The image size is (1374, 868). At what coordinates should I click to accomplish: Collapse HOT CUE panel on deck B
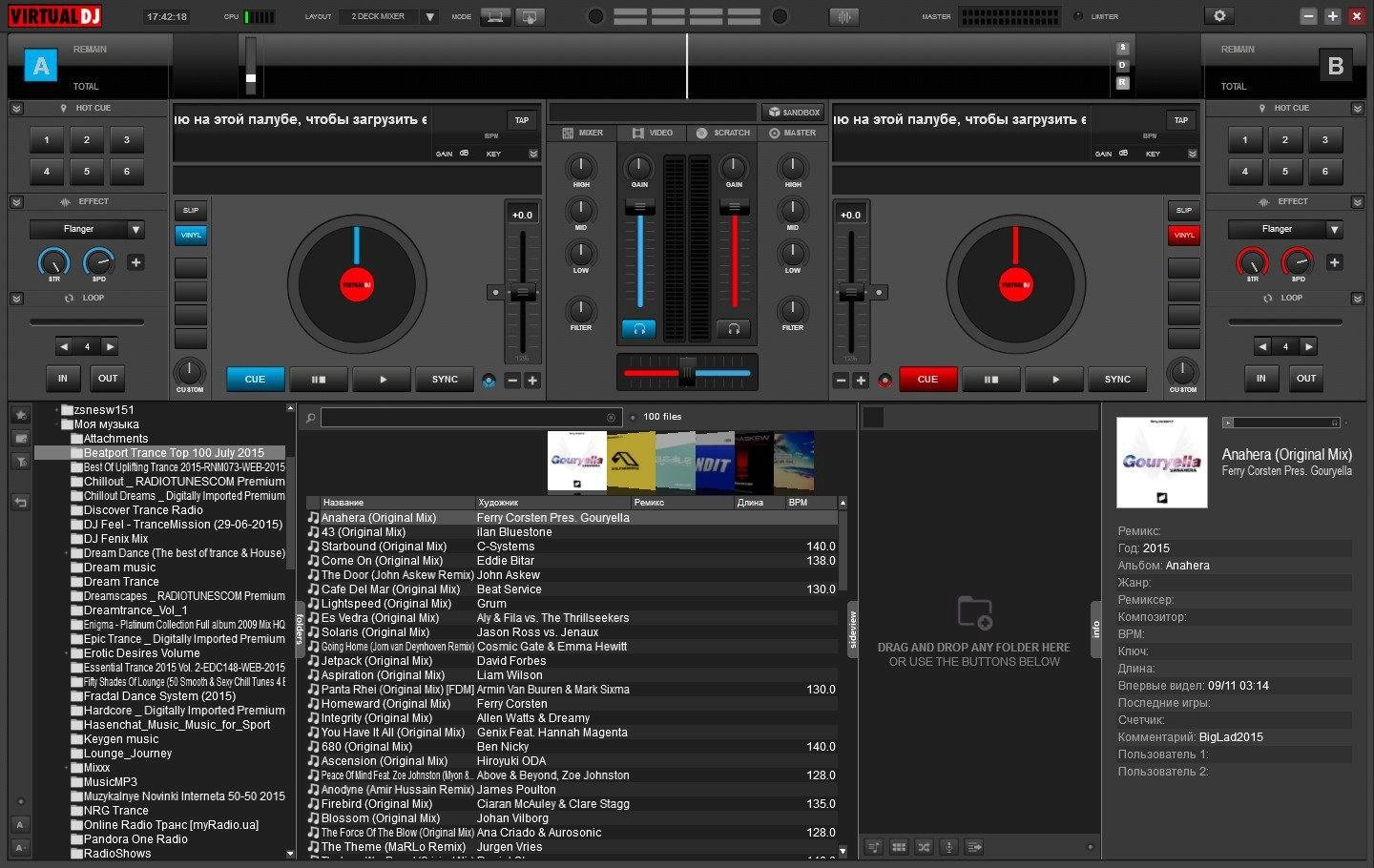[x=1357, y=109]
